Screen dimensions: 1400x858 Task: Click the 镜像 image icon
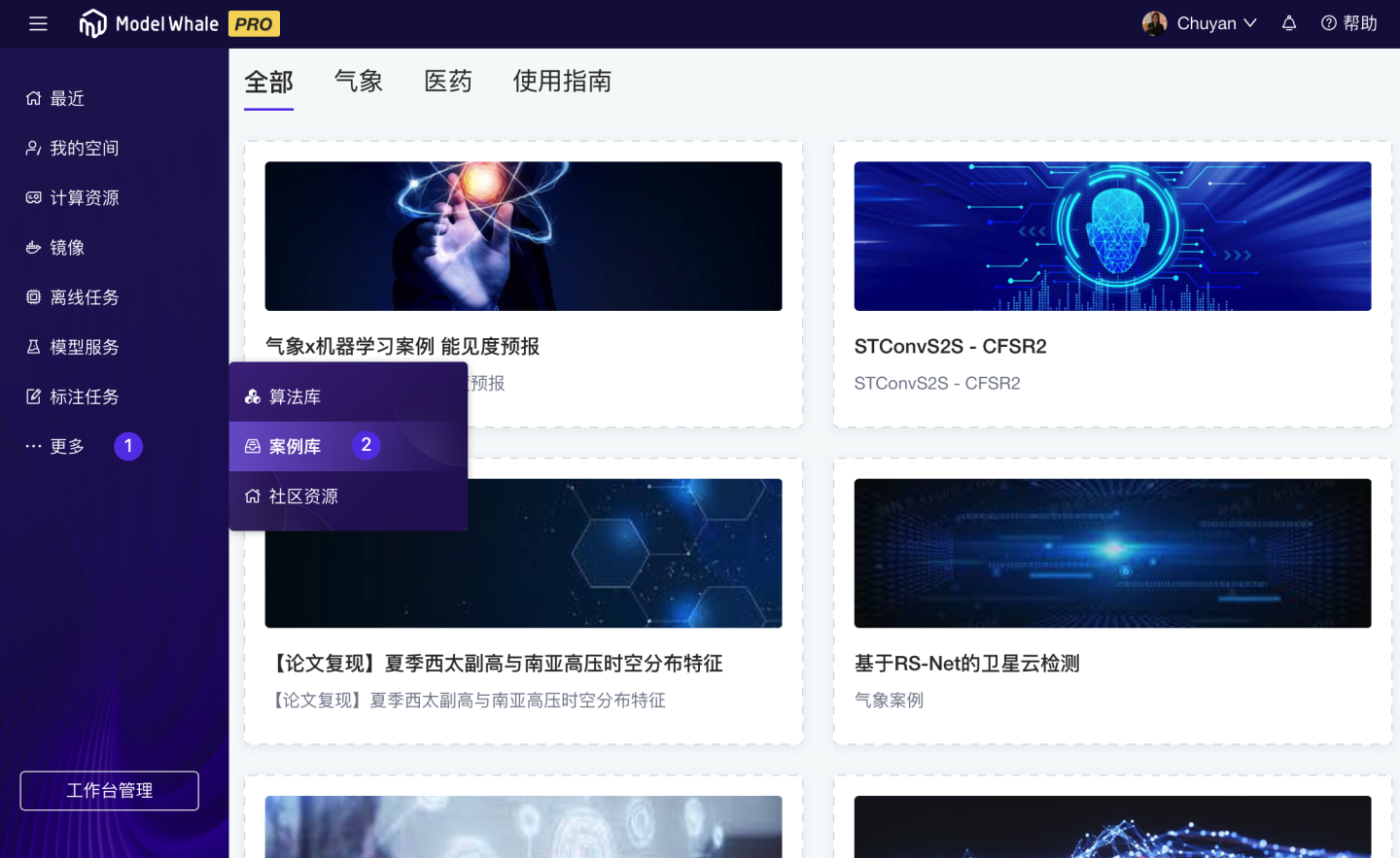coord(33,247)
